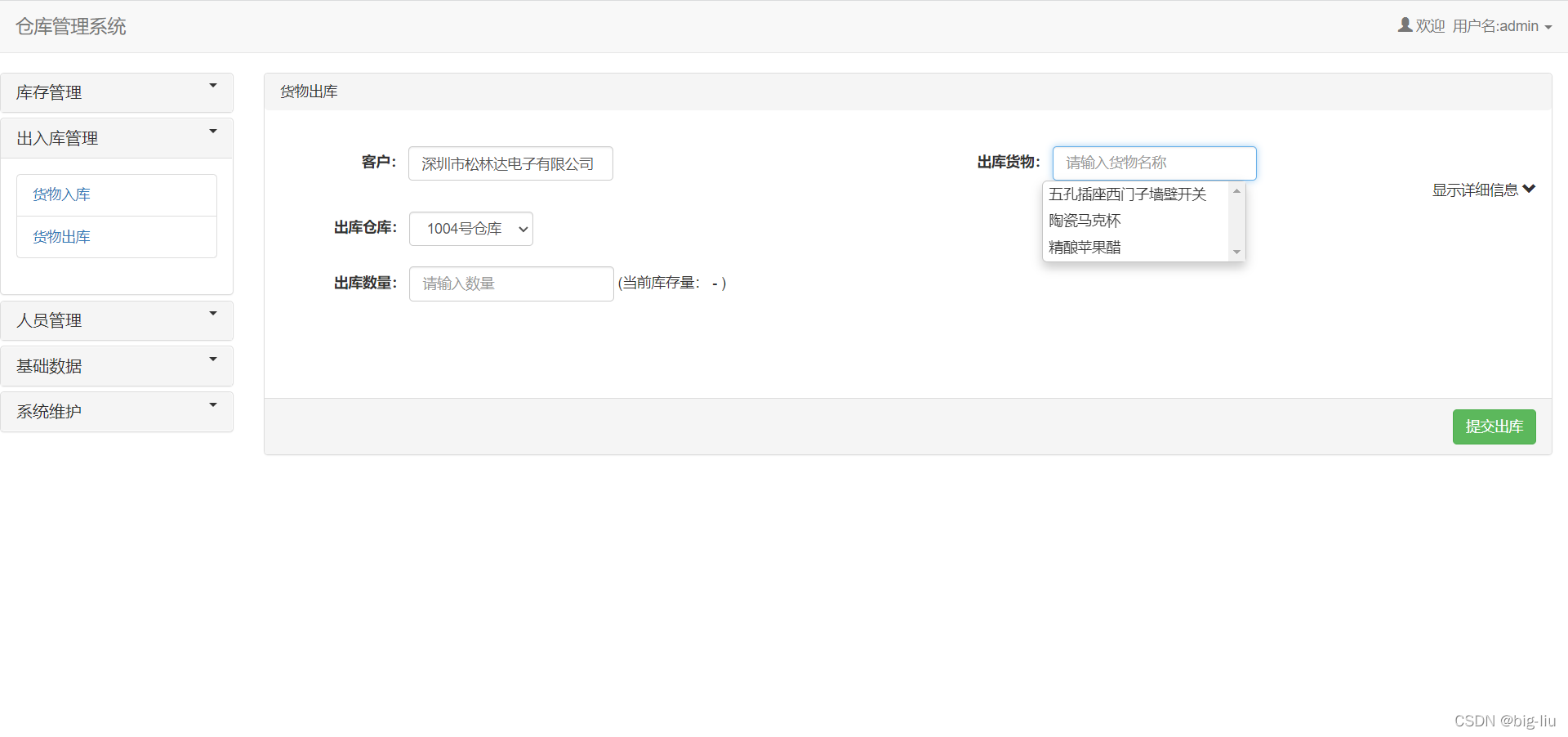Collapse the 出入库管理 sidebar panel

pyautogui.click(x=117, y=138)
